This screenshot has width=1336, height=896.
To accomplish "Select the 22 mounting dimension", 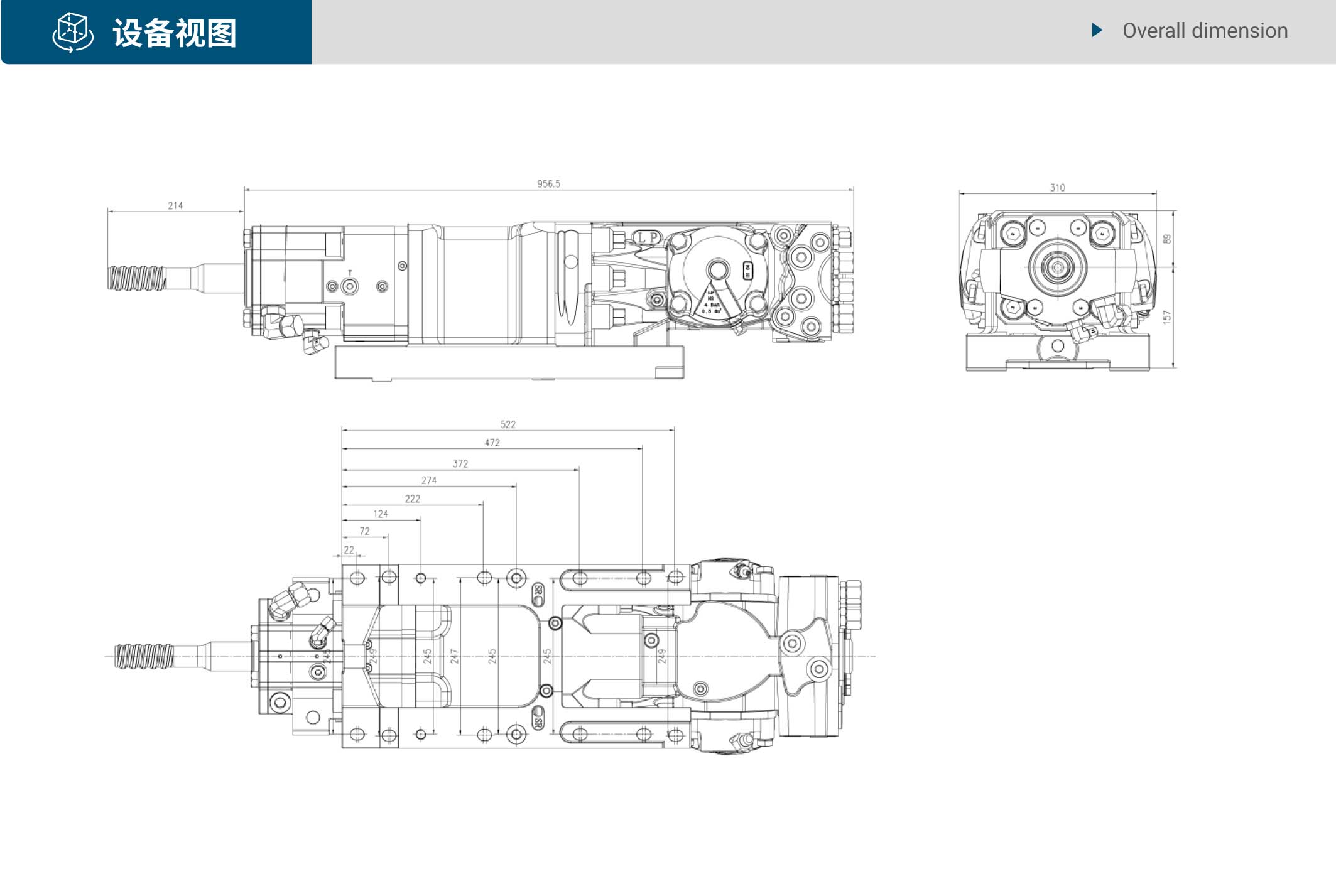I will [x=349, y=550].
